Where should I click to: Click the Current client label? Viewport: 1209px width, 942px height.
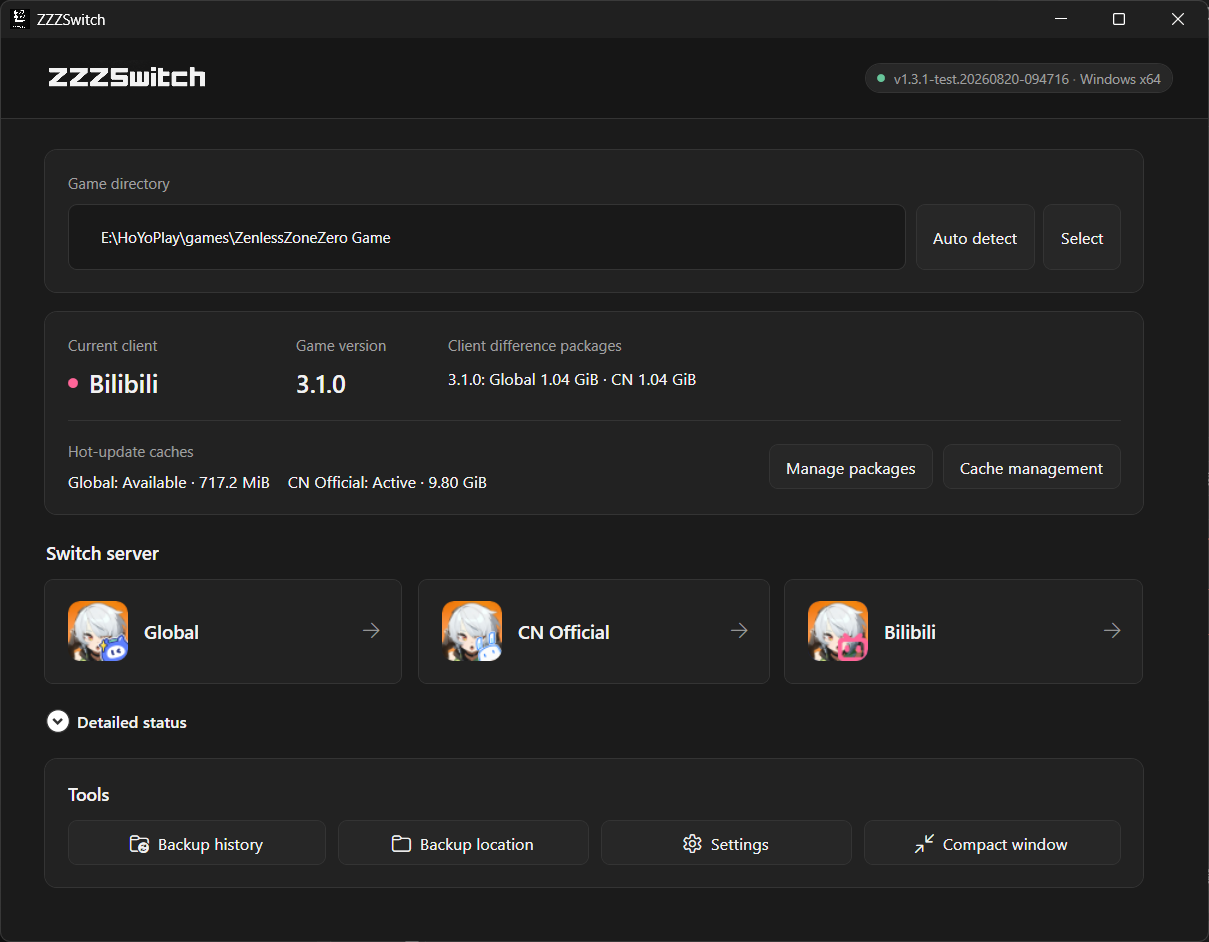click(x=113, y=346)
